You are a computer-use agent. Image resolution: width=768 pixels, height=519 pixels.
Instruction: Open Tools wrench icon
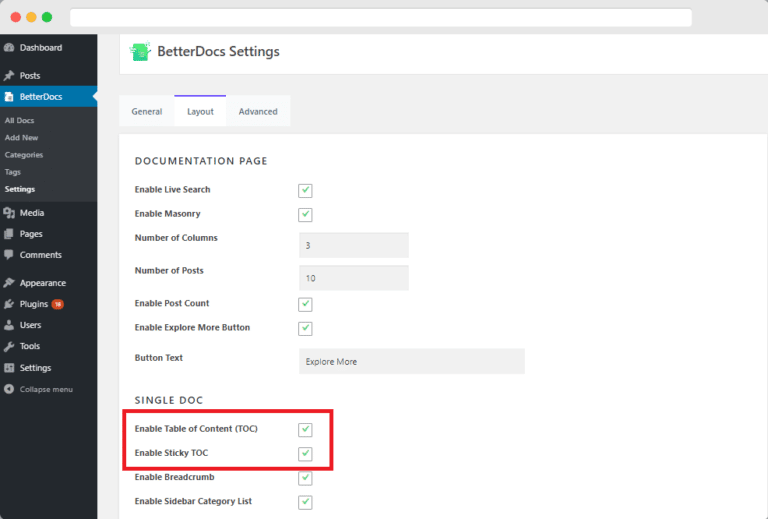coord(9,346)
